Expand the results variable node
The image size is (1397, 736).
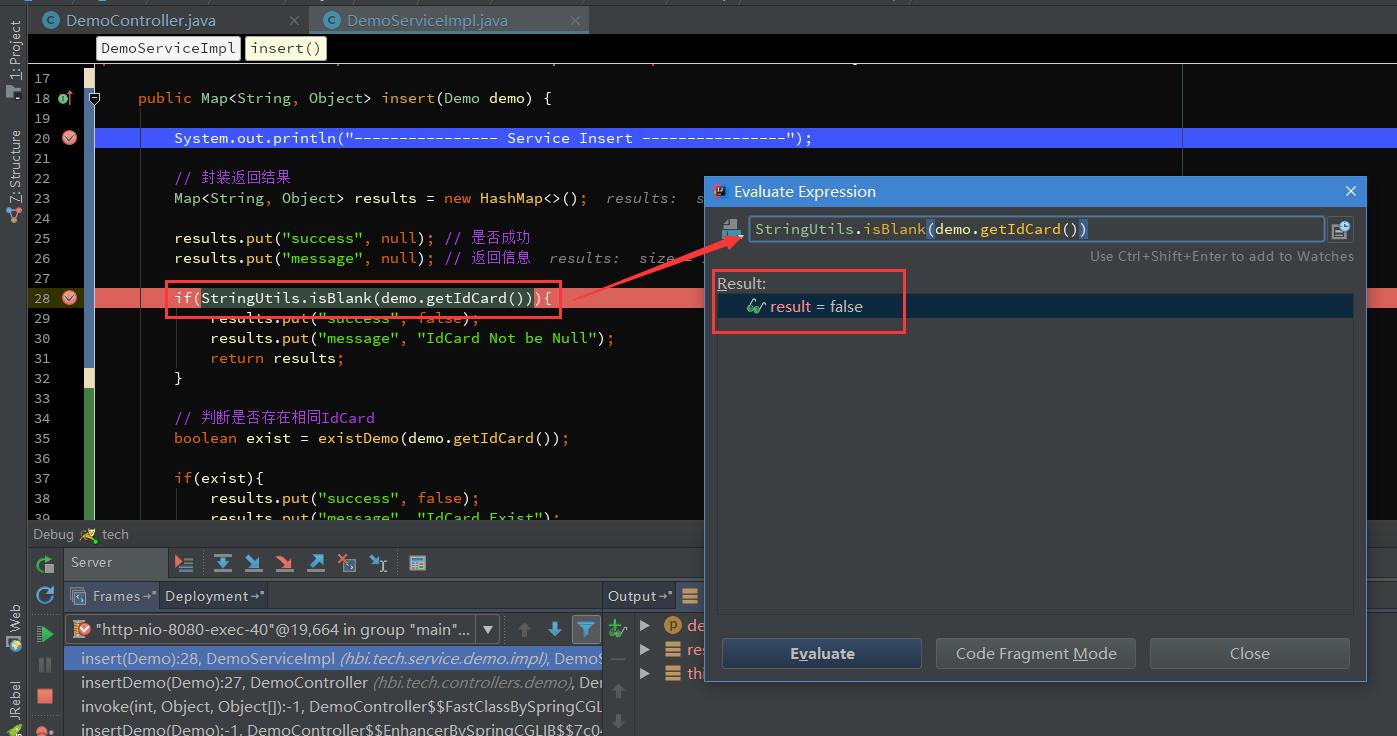click(x=645, y=649)
